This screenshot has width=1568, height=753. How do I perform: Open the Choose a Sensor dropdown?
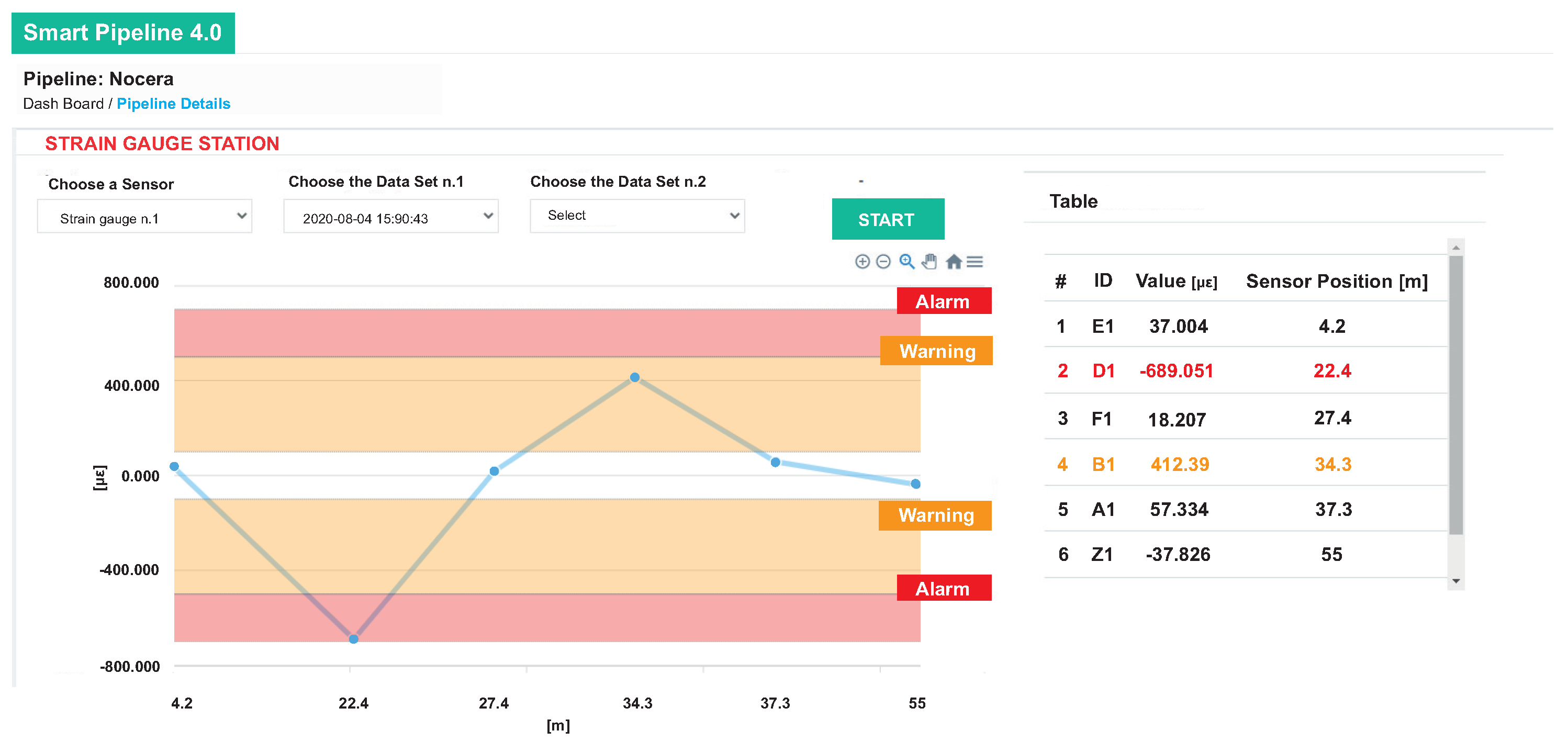coord(145,217)
